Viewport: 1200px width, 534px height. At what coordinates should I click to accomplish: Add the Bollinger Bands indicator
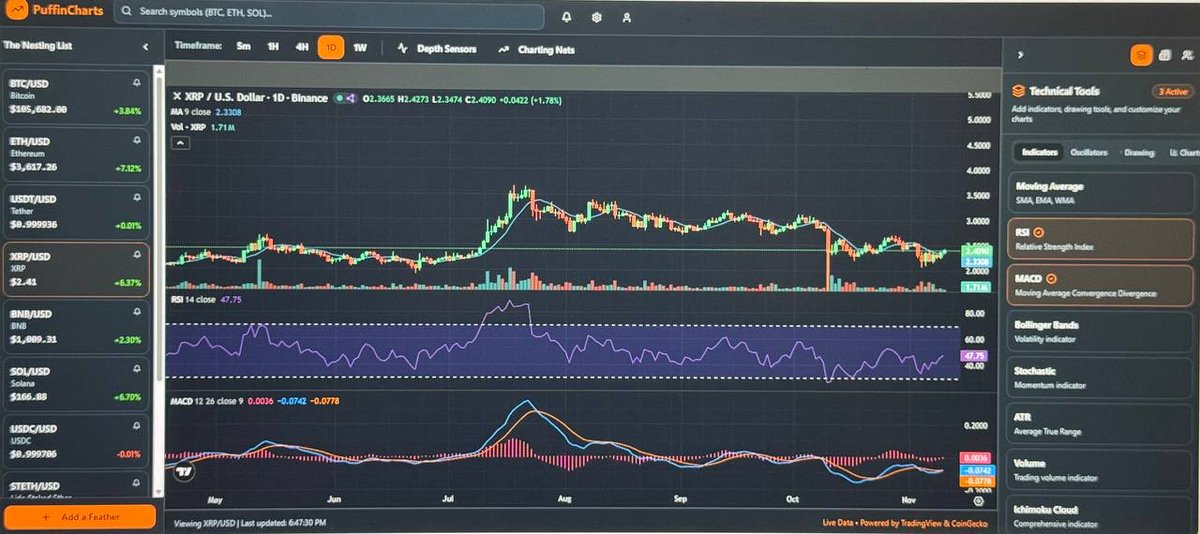1100,331
